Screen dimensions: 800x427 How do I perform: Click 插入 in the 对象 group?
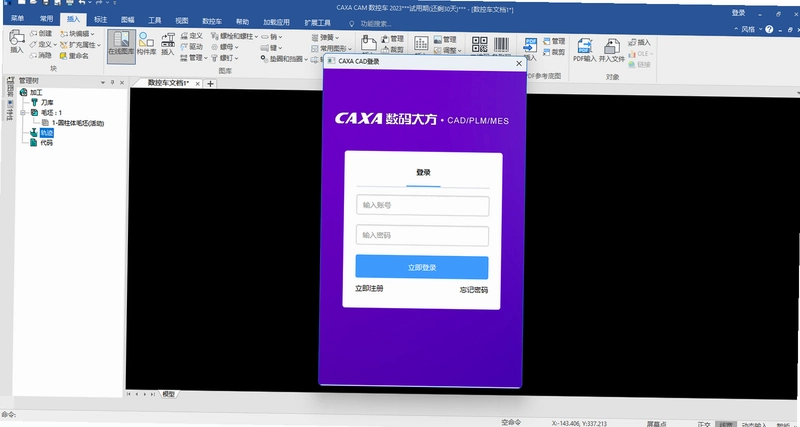tap(639, 42)
